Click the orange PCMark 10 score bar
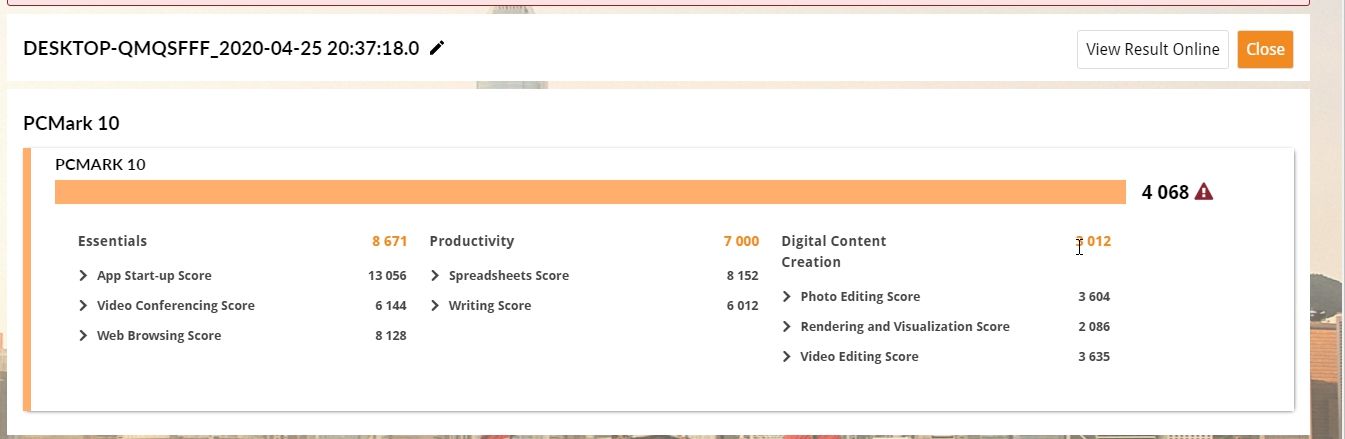Viewport: 1345px width, 439px height. 590,192
